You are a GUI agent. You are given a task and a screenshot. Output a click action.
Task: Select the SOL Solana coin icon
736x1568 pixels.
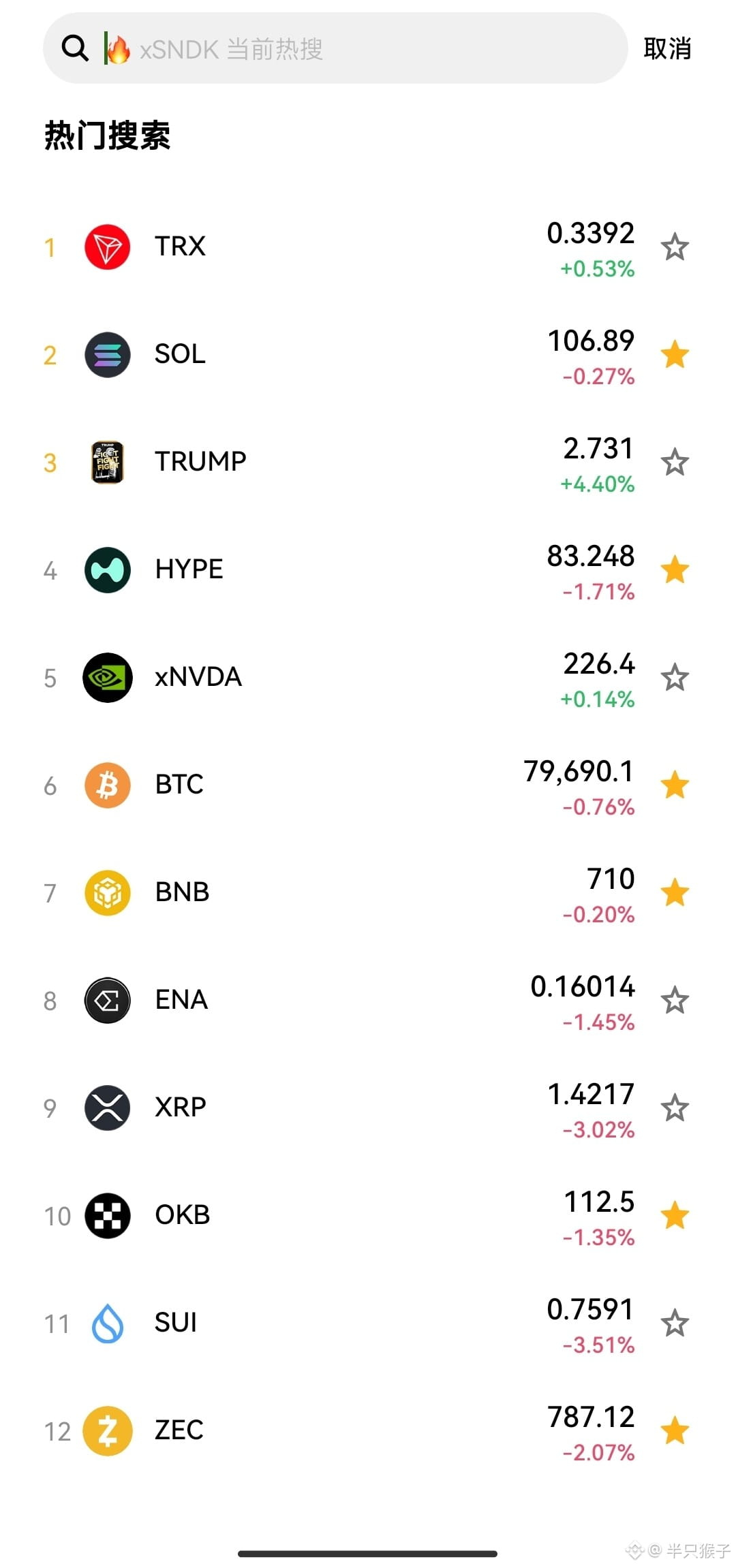pos(108,354)
